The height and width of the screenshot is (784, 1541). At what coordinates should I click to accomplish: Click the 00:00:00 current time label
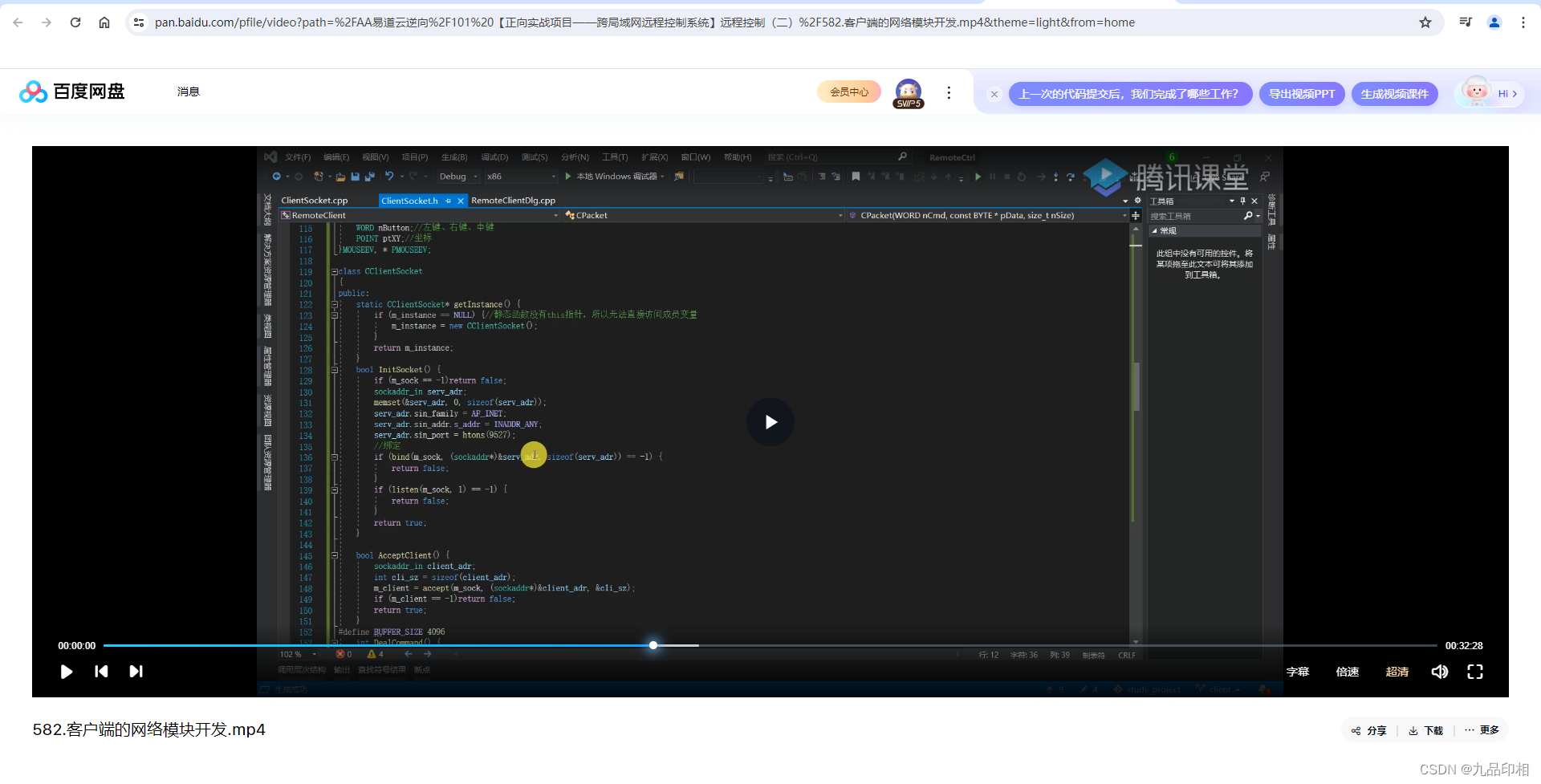coord(76,646)
